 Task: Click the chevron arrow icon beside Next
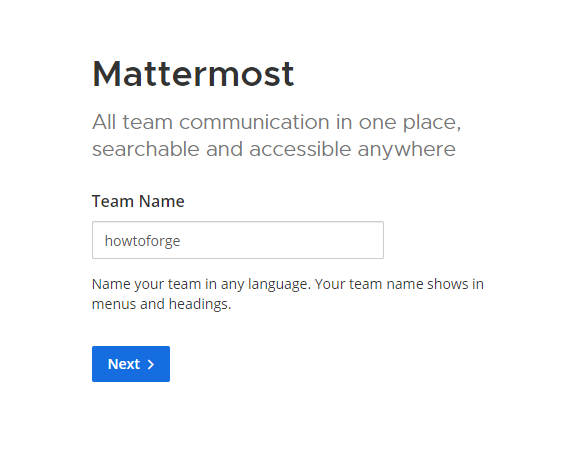(x=151, y=364)
